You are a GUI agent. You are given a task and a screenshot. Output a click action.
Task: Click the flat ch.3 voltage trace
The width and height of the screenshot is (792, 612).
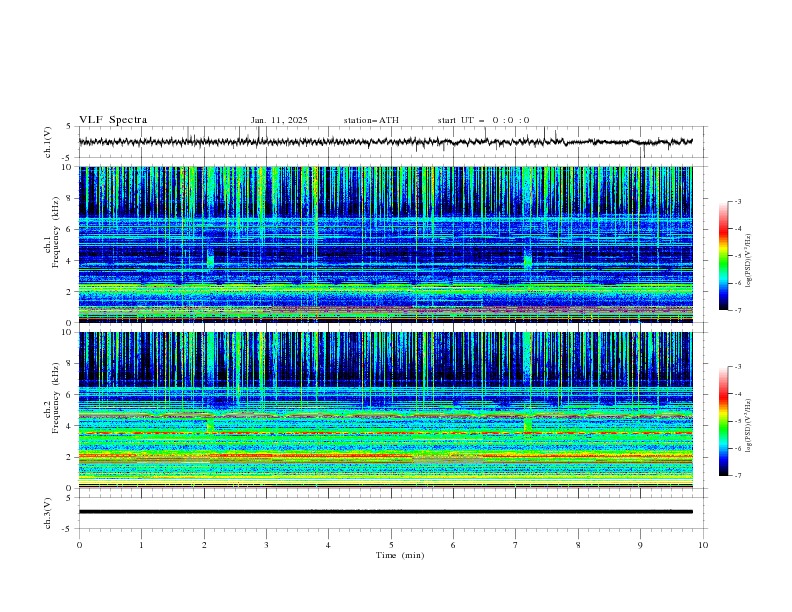385,512
